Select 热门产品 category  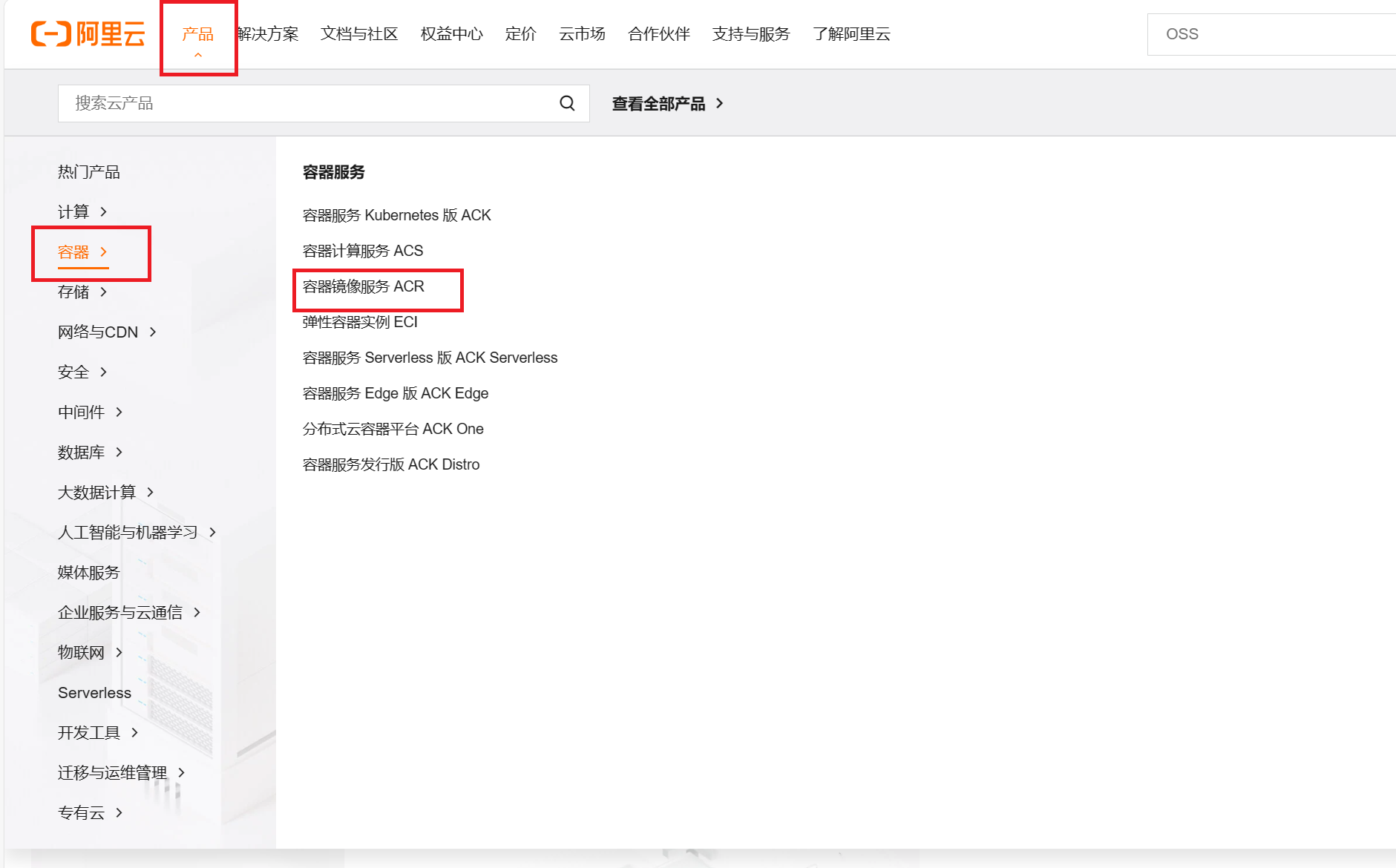point(89,172)
